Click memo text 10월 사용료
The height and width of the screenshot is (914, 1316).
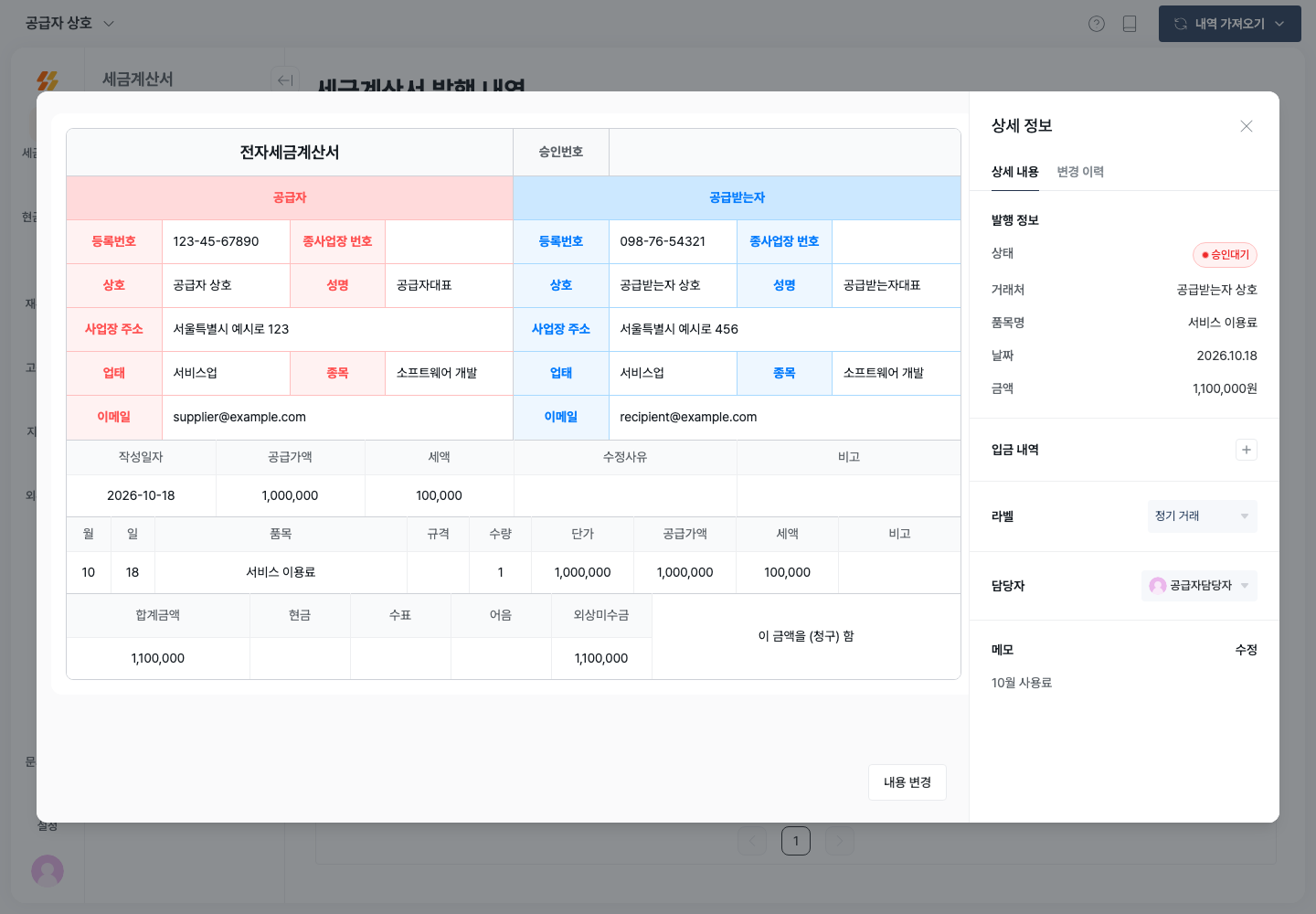(1022, 683)
